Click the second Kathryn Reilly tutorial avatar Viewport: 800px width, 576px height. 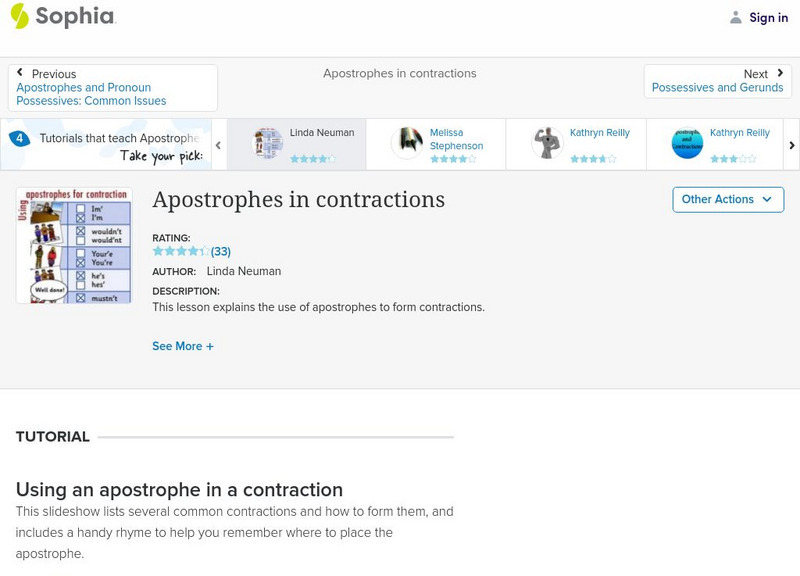pyautogui.click(x=687, y=143)
